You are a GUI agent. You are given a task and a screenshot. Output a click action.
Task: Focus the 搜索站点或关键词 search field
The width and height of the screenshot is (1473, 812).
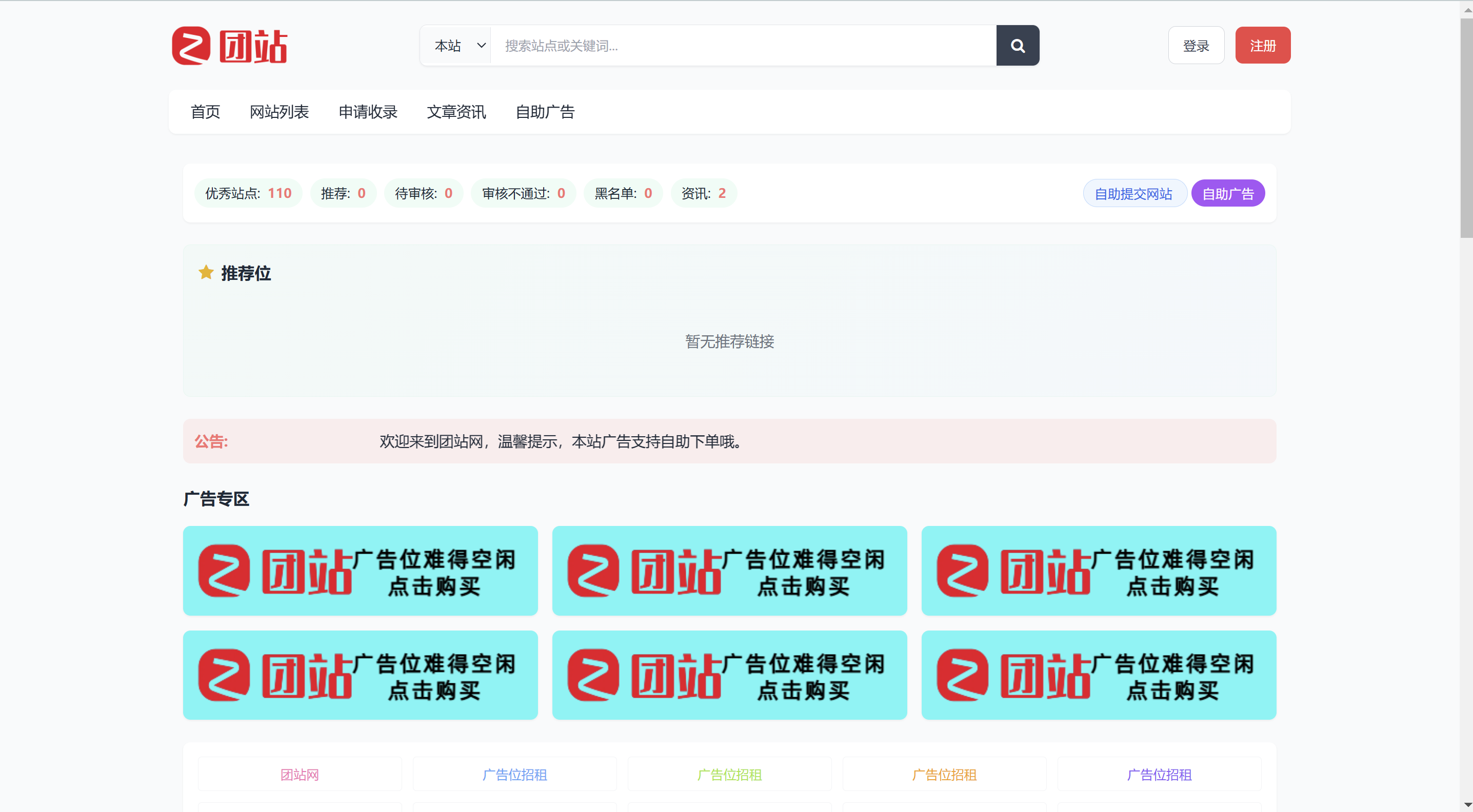pos(743,46)
